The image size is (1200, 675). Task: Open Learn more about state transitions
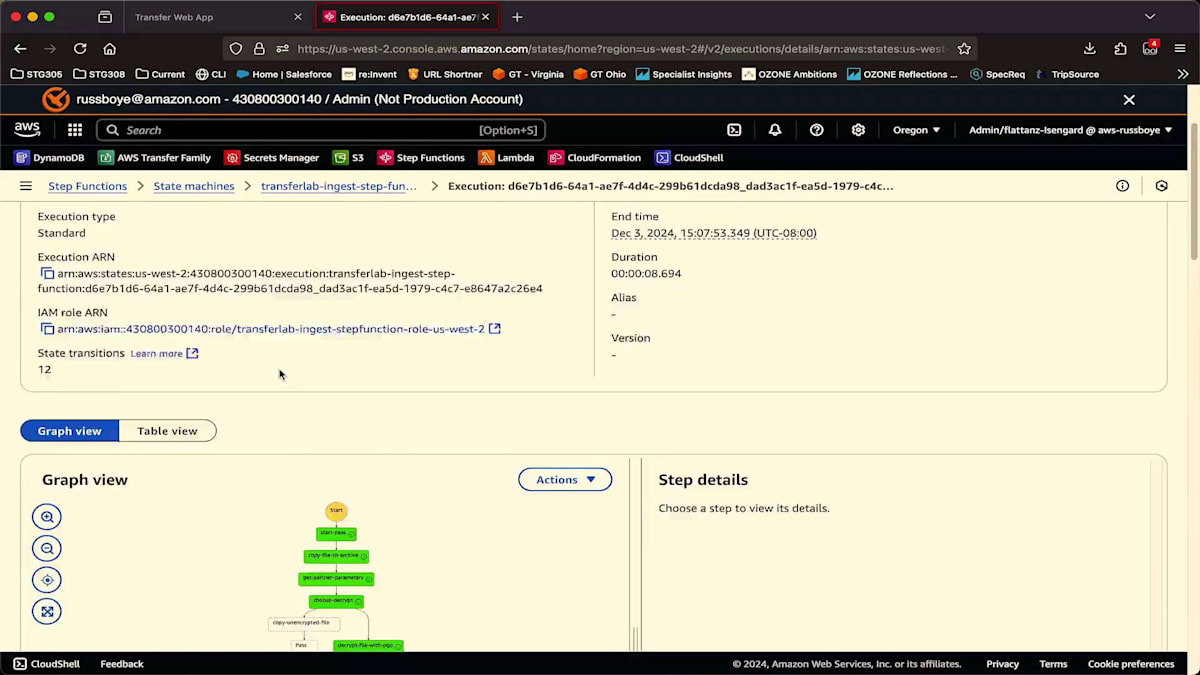coord(164,354)
